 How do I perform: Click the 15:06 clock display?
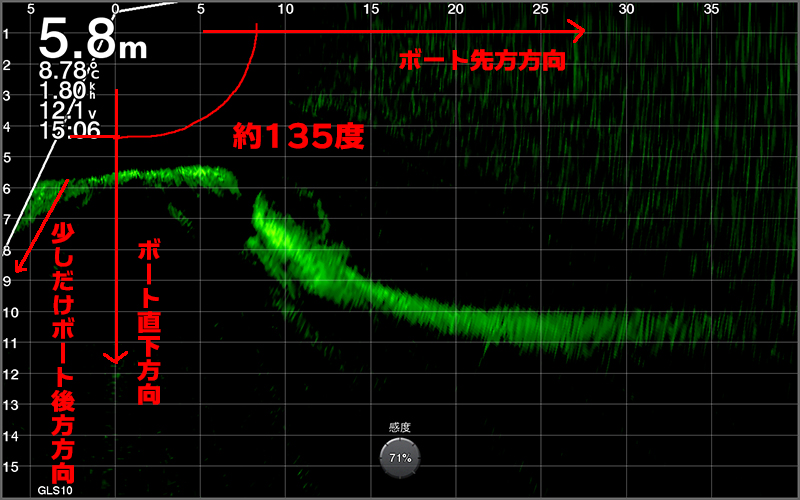69,130
